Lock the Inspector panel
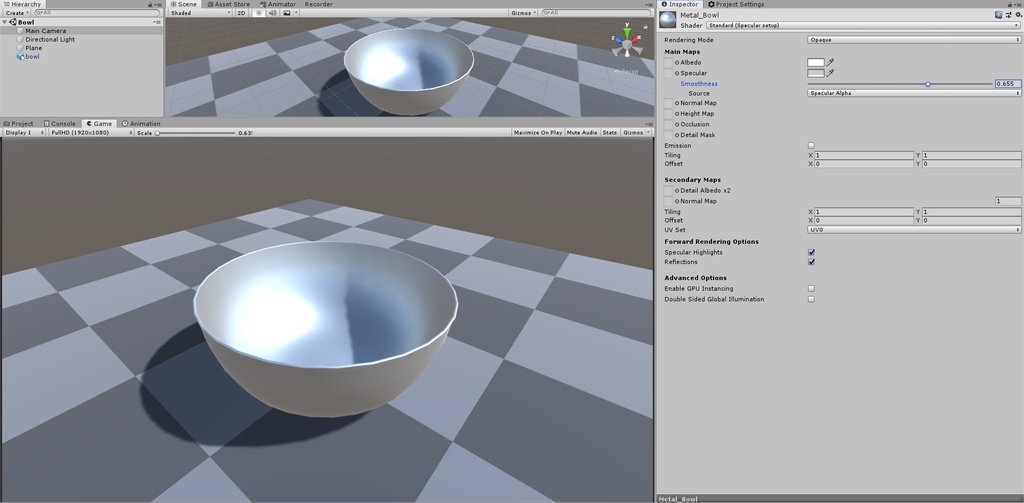The width and height of the screenshot is (1024, 503). (x=1010, y=4)
